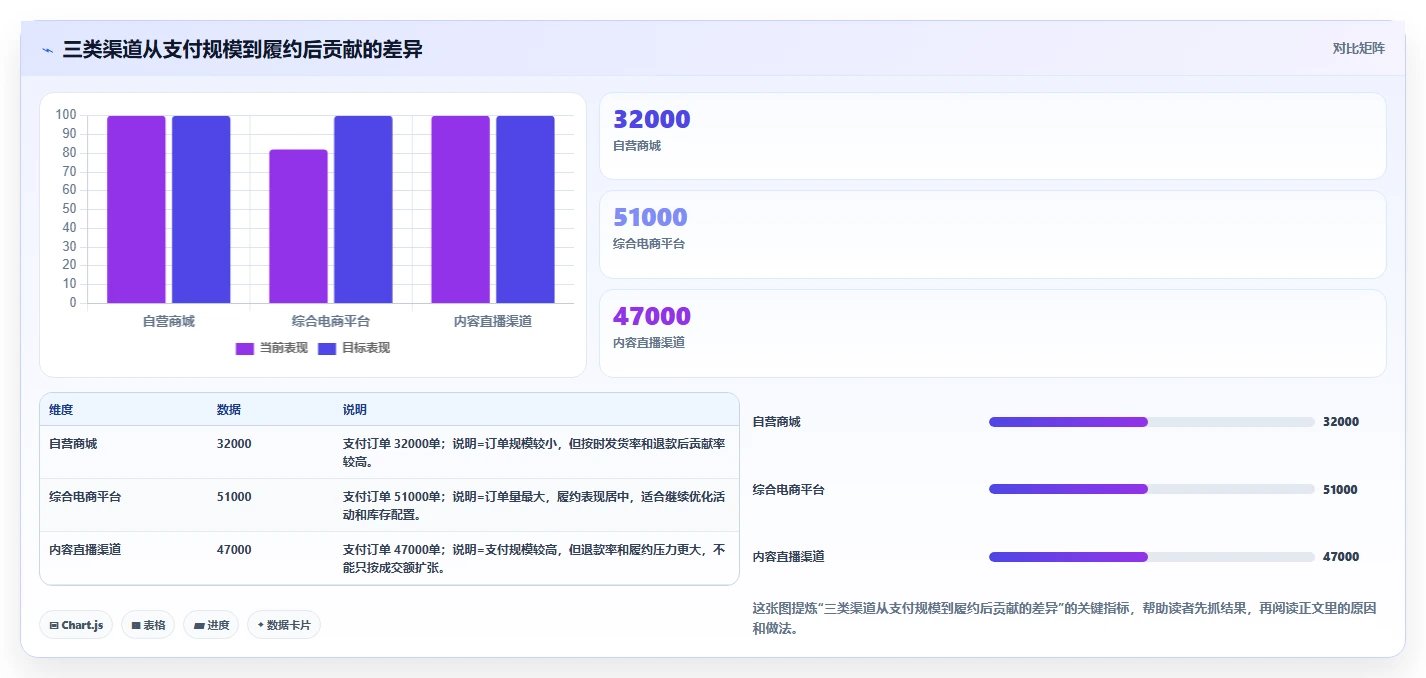Click the 说明 column header
Viewport: 1426px width, 678px height.
tap(354, 410)
